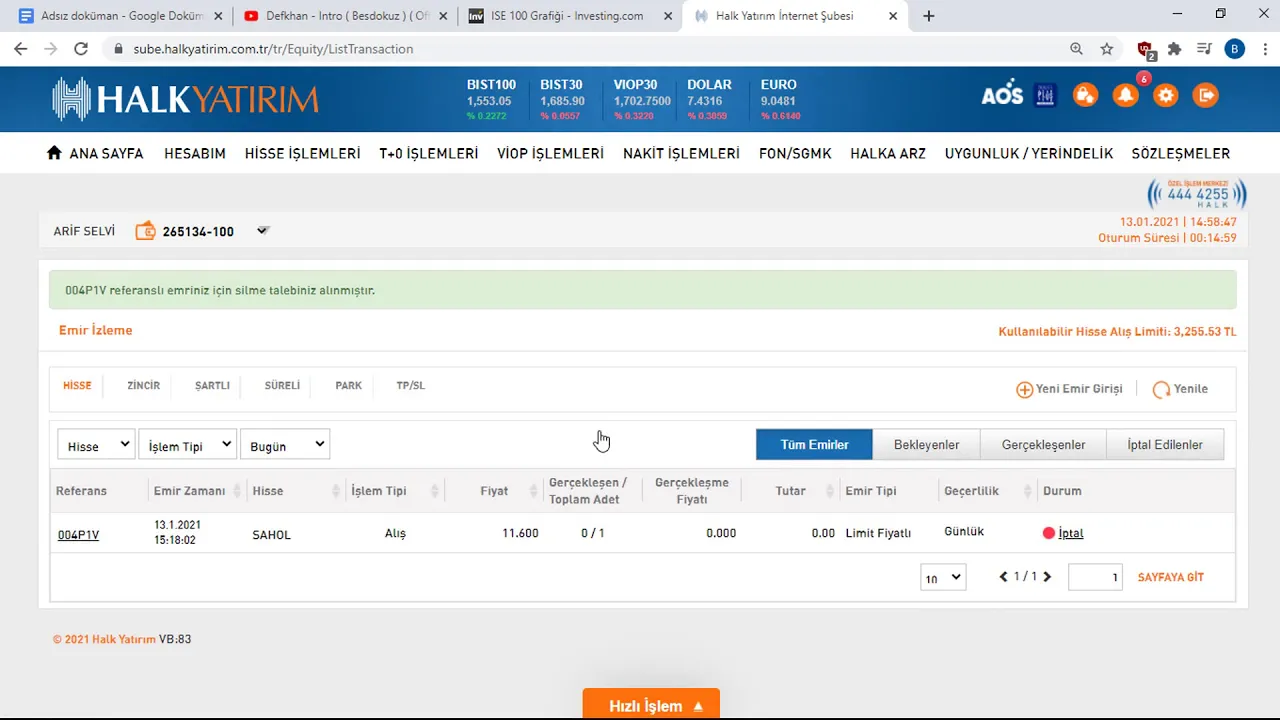Click the browser address bar URL

[273, 48]
